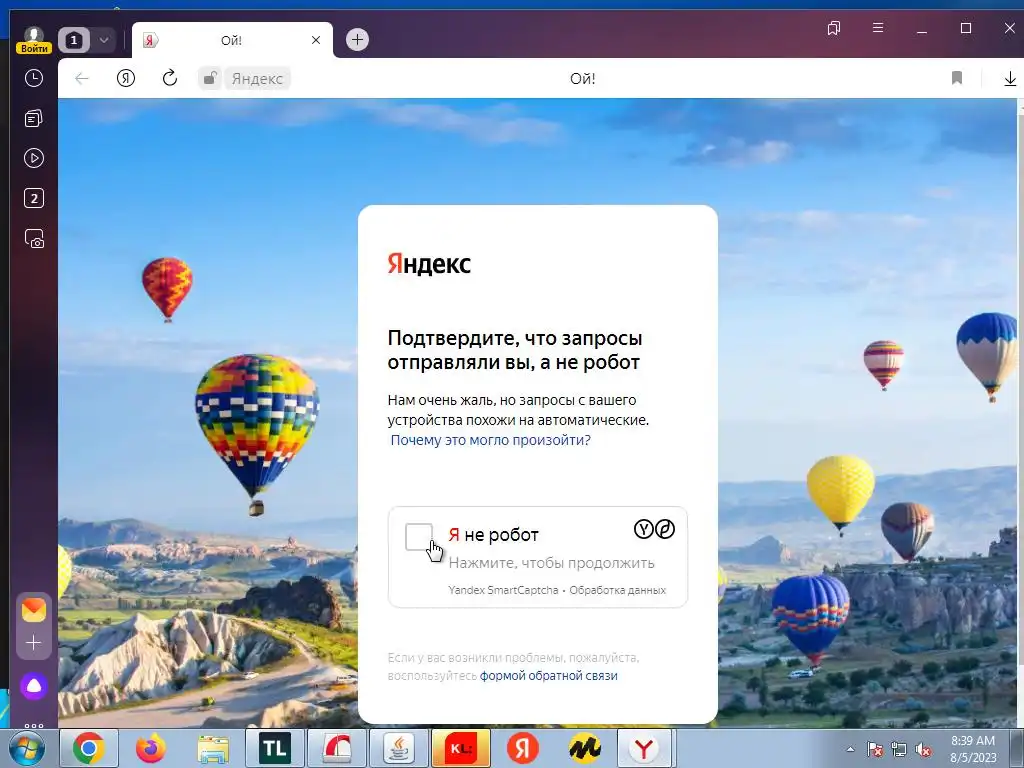The width and height of the screenshot is (1024, 768).
Task: Open a new tab with plus button
Action: point(357,40)
